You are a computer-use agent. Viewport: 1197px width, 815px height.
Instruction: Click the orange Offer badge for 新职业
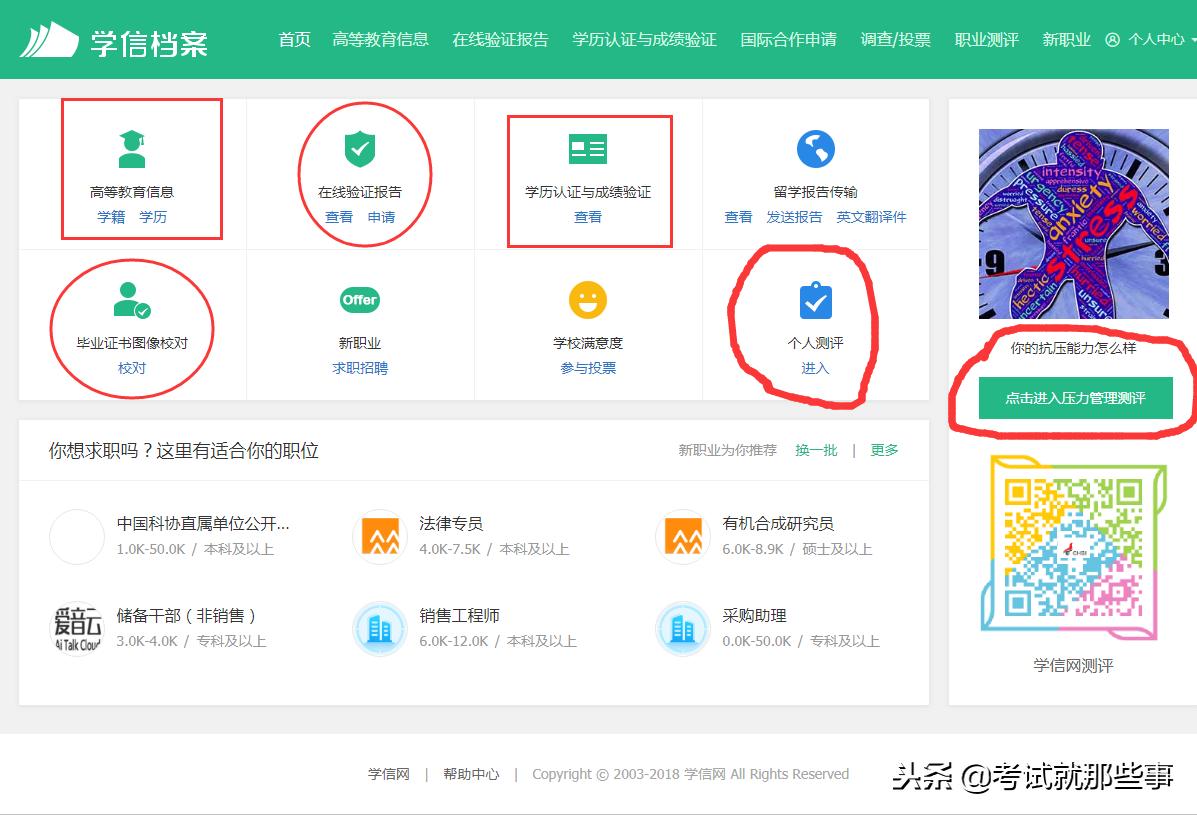[x=359, y=299]
